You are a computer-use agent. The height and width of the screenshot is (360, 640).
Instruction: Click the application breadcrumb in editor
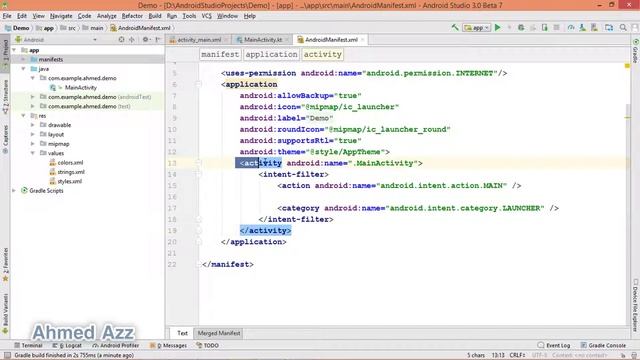point(271,54)
